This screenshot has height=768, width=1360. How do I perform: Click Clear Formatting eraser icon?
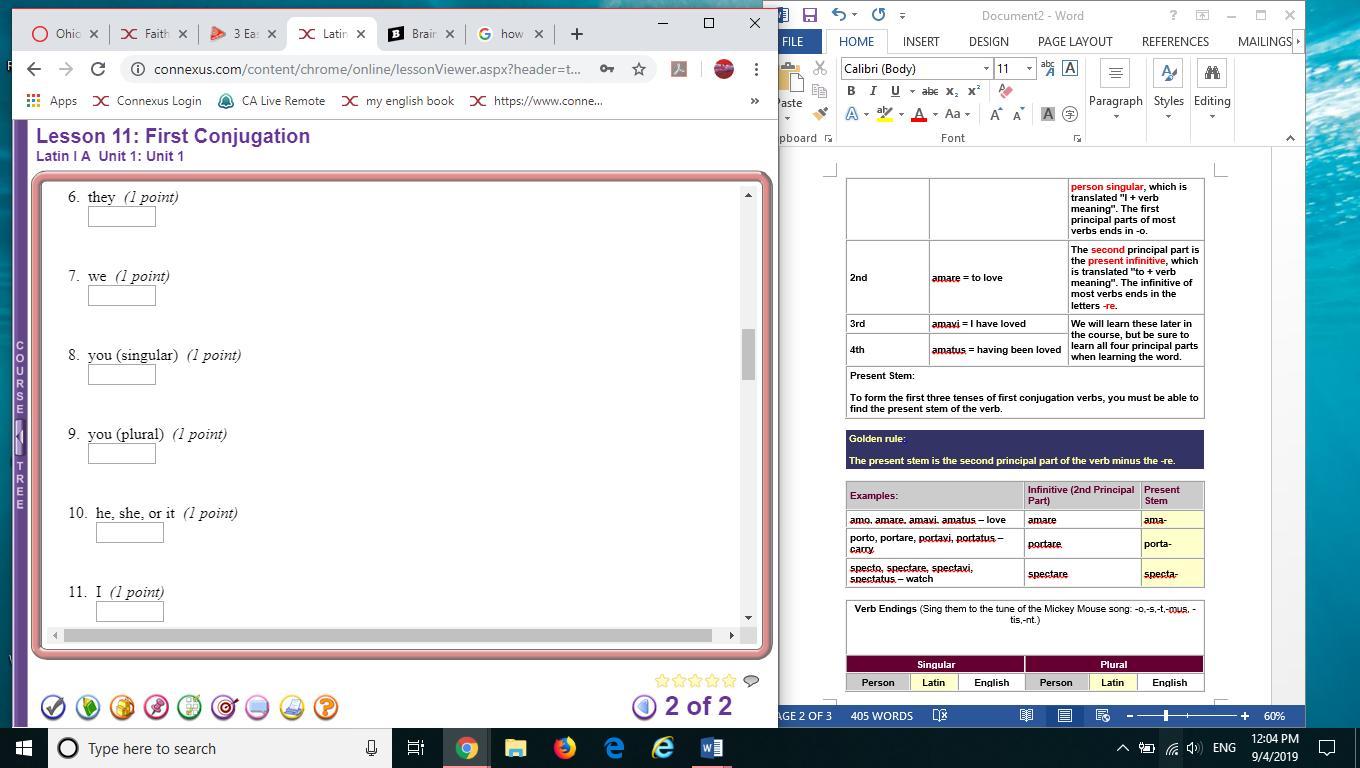click(1005, 91)
